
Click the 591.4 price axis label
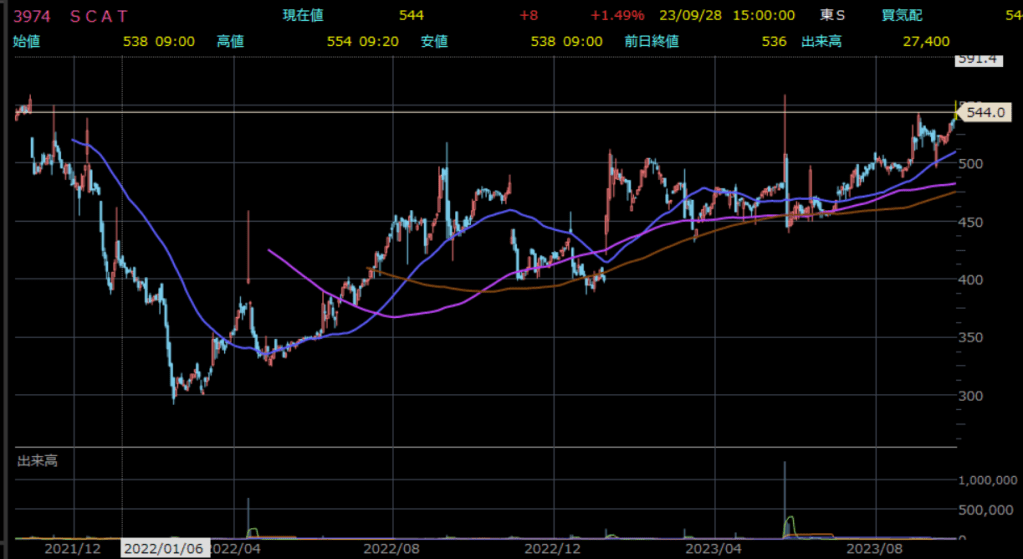click(979, 60)
